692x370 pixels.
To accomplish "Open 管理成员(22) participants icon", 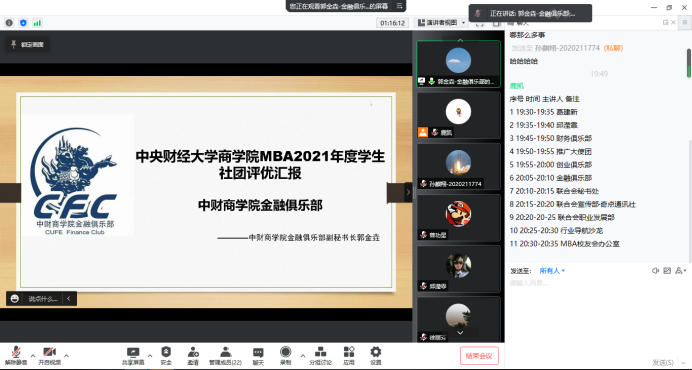I will pyautogui.click(x=226, y=352).
